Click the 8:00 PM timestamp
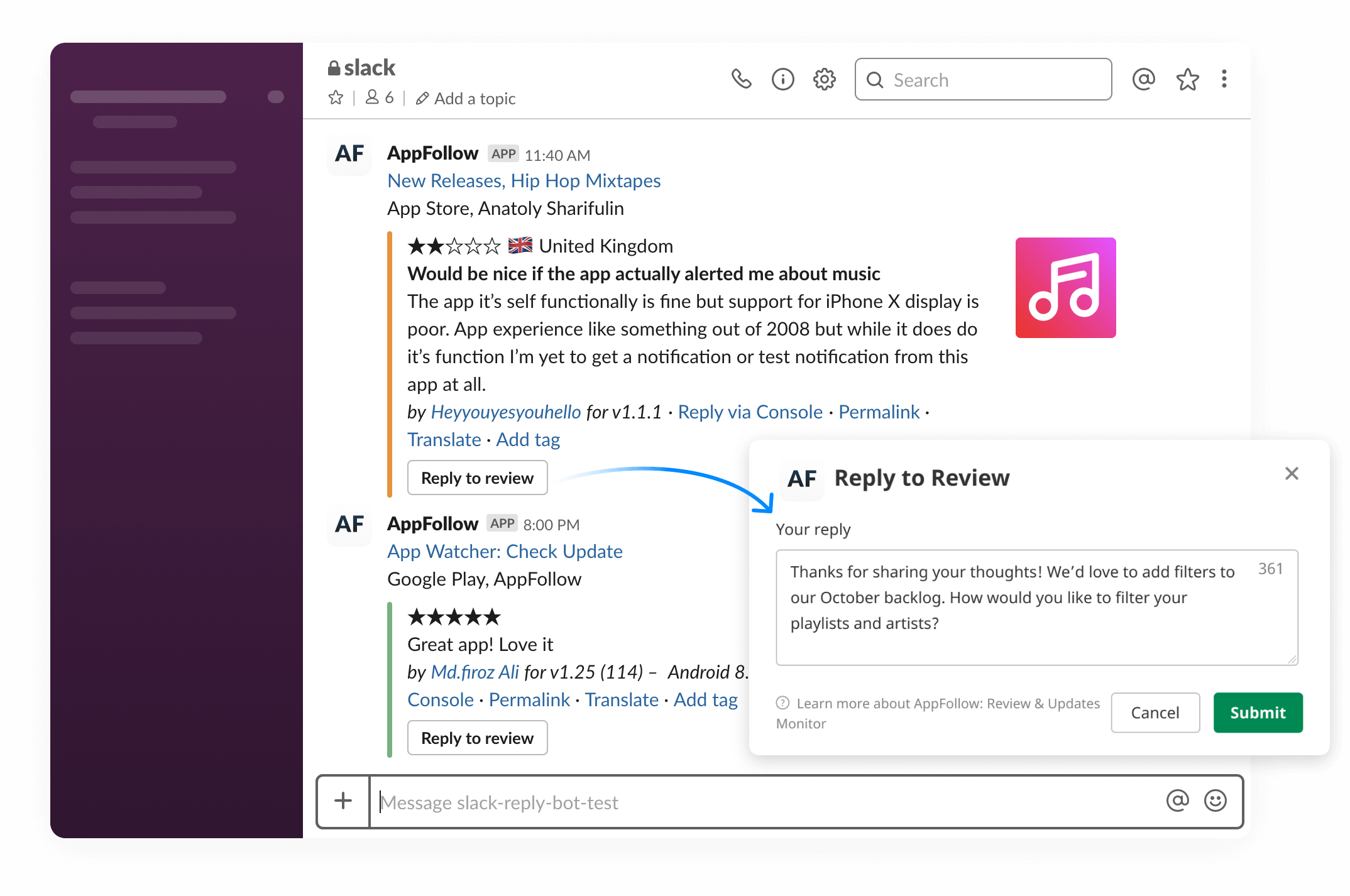This screenshot has width=1350, height=896. [x=551, y=525]
